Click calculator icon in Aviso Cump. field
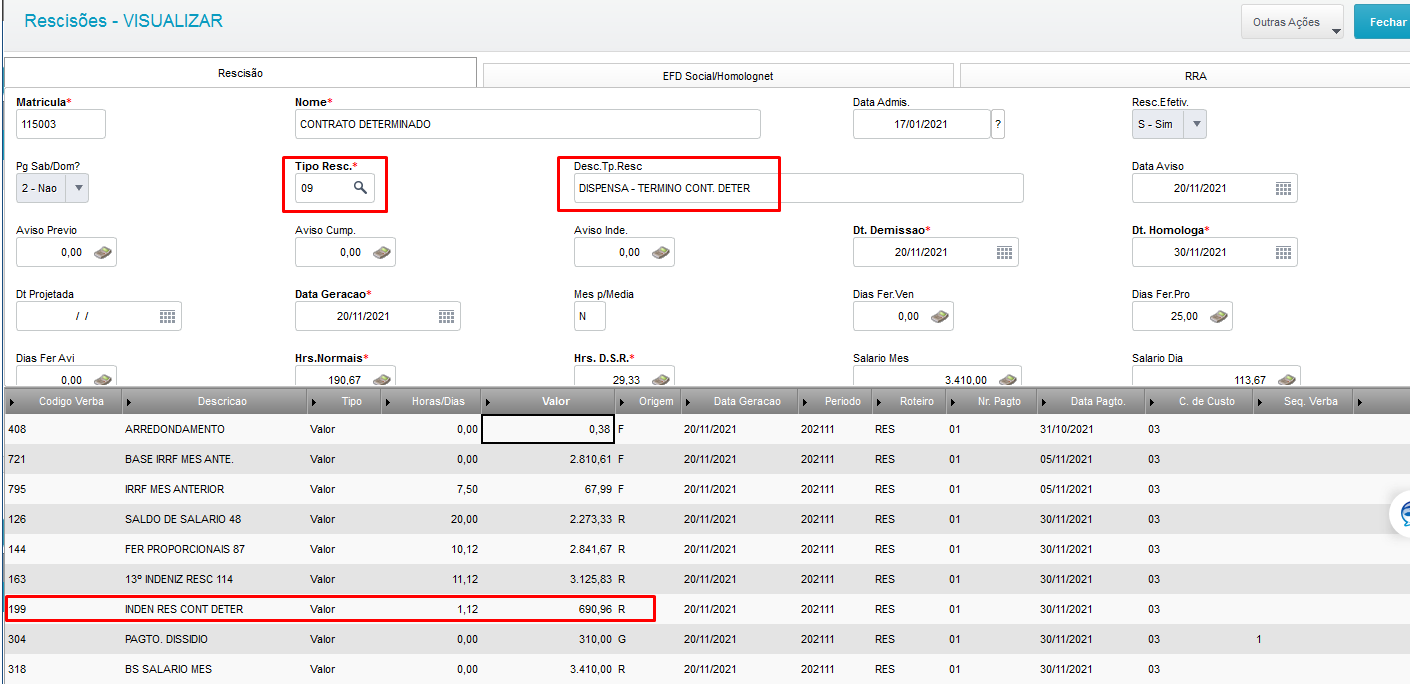 (382, 252)
